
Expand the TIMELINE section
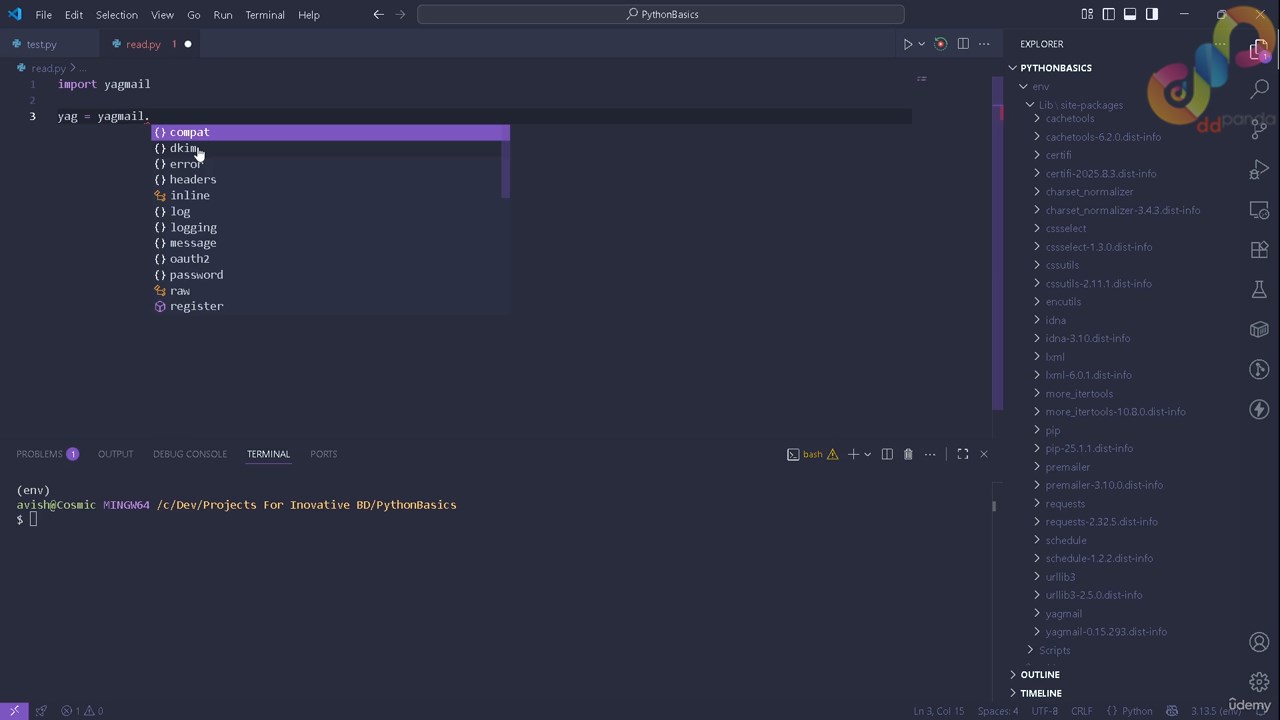1041,693
